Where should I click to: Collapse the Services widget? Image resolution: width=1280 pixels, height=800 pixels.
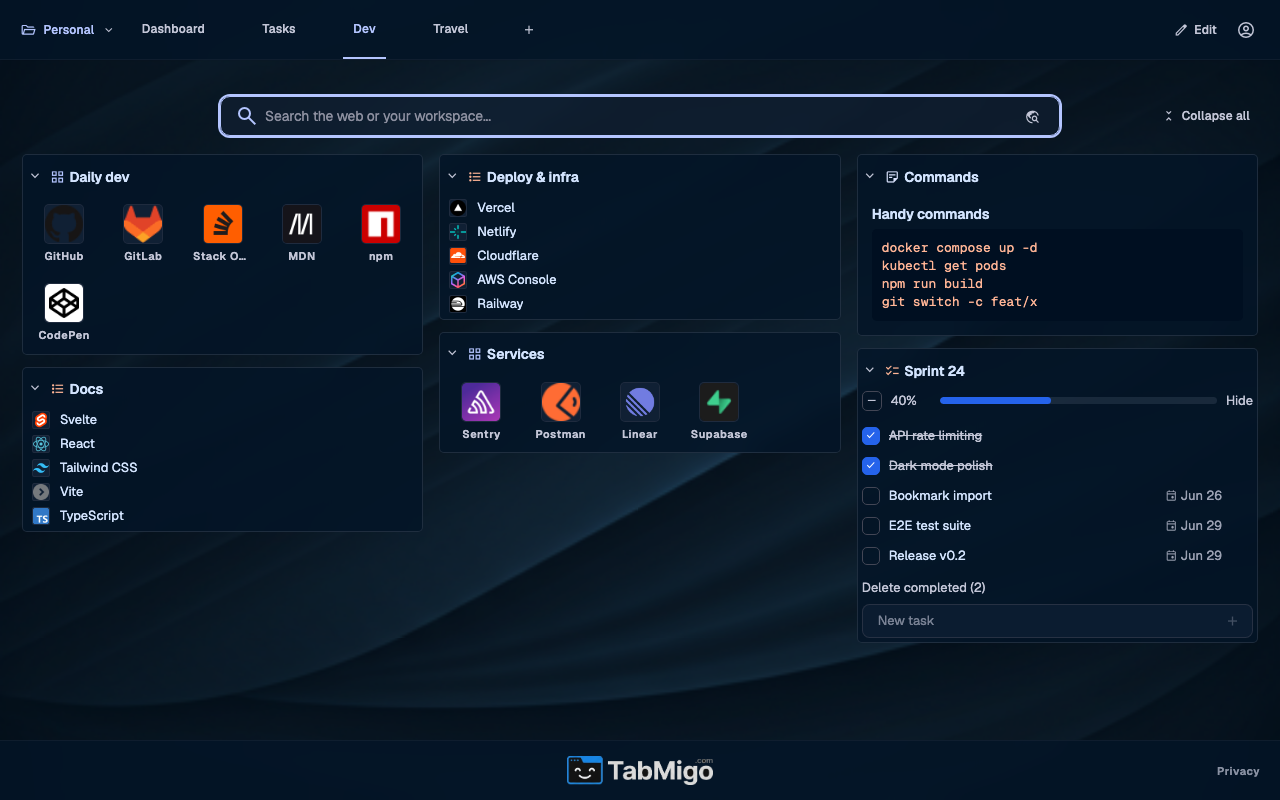pyautogui.click(x=452, y=354)
